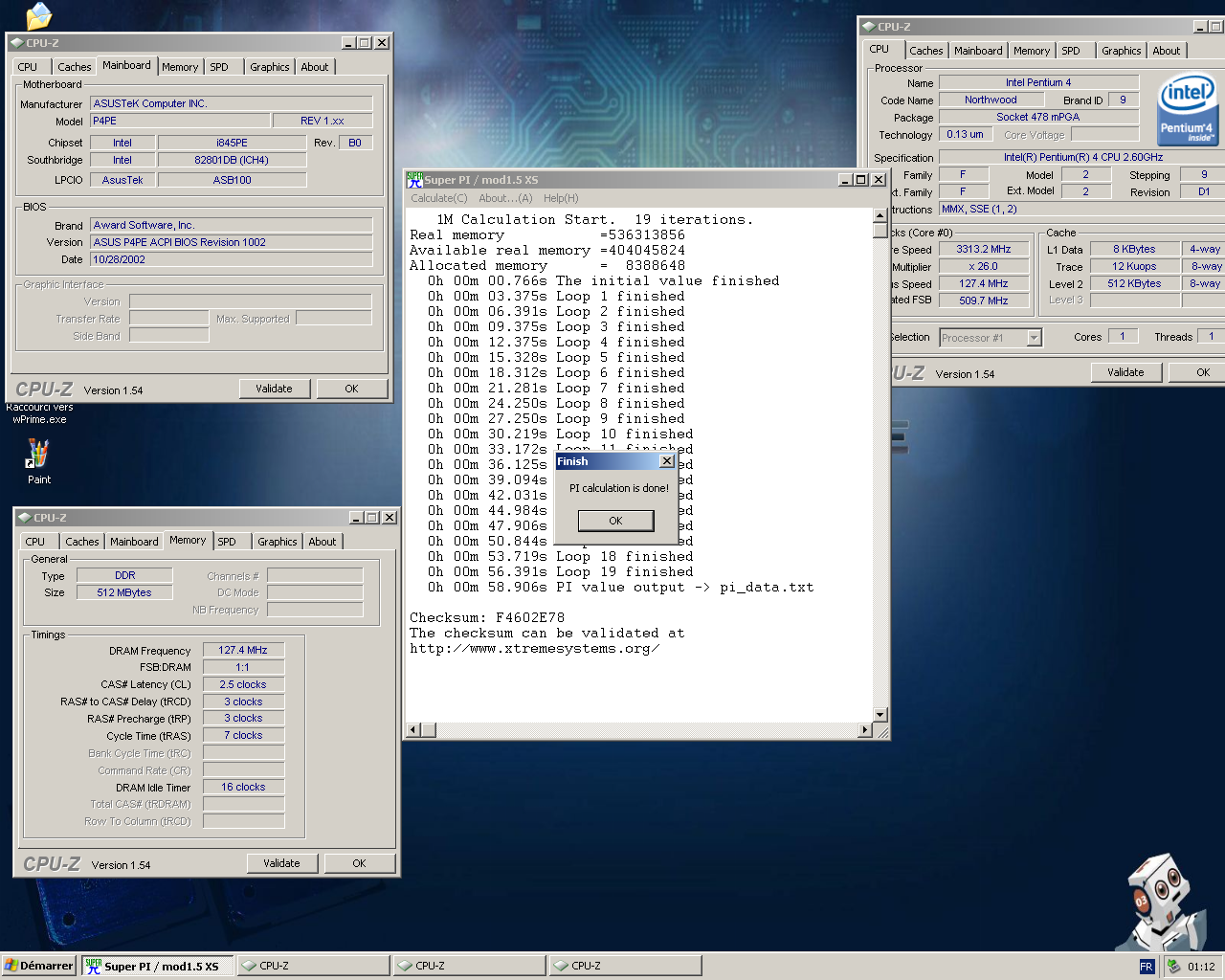
Task: Select CPU tab in Memory CPU-Z window
Action: point(35,542)
